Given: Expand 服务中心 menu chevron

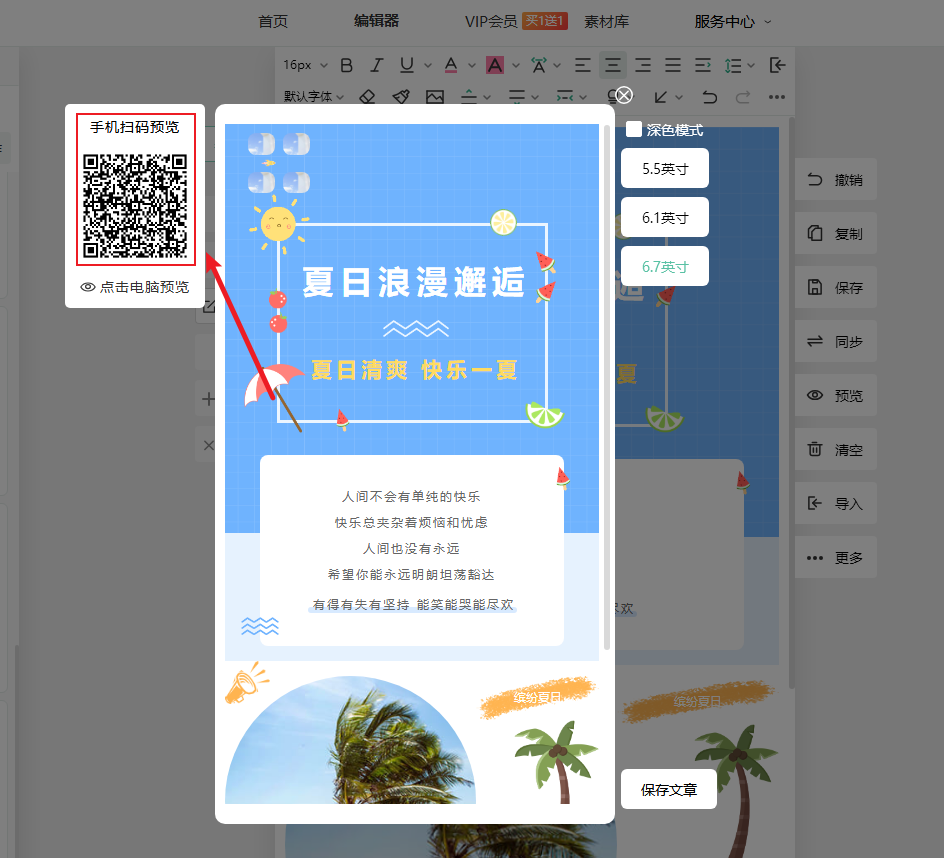Looking at the screenshot, I should pyautogui.click(x=768, y=22).
